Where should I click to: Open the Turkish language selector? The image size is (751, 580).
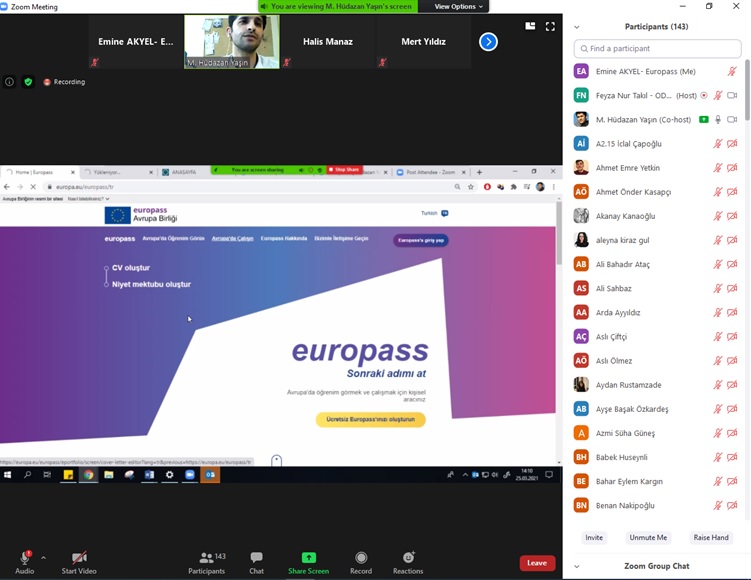pyautogui.click(x=434, y=213)
